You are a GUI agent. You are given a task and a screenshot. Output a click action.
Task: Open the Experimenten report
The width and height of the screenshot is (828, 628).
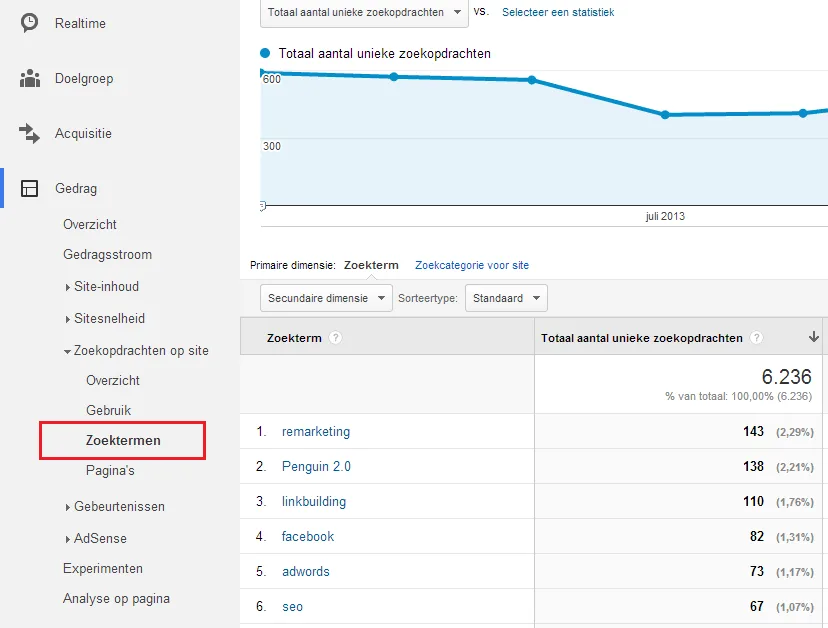(x=103, y=568)
